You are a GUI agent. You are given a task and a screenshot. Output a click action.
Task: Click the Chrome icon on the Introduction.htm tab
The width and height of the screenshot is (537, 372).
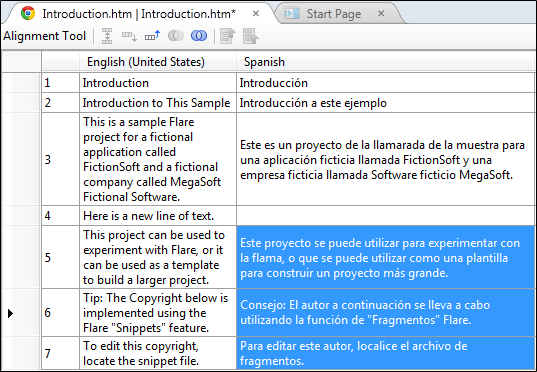(x=28, y=13)
